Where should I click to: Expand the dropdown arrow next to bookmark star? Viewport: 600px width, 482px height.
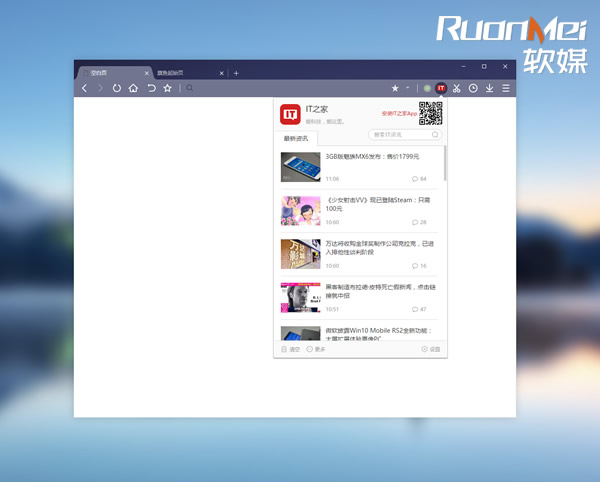coord(408,88)
